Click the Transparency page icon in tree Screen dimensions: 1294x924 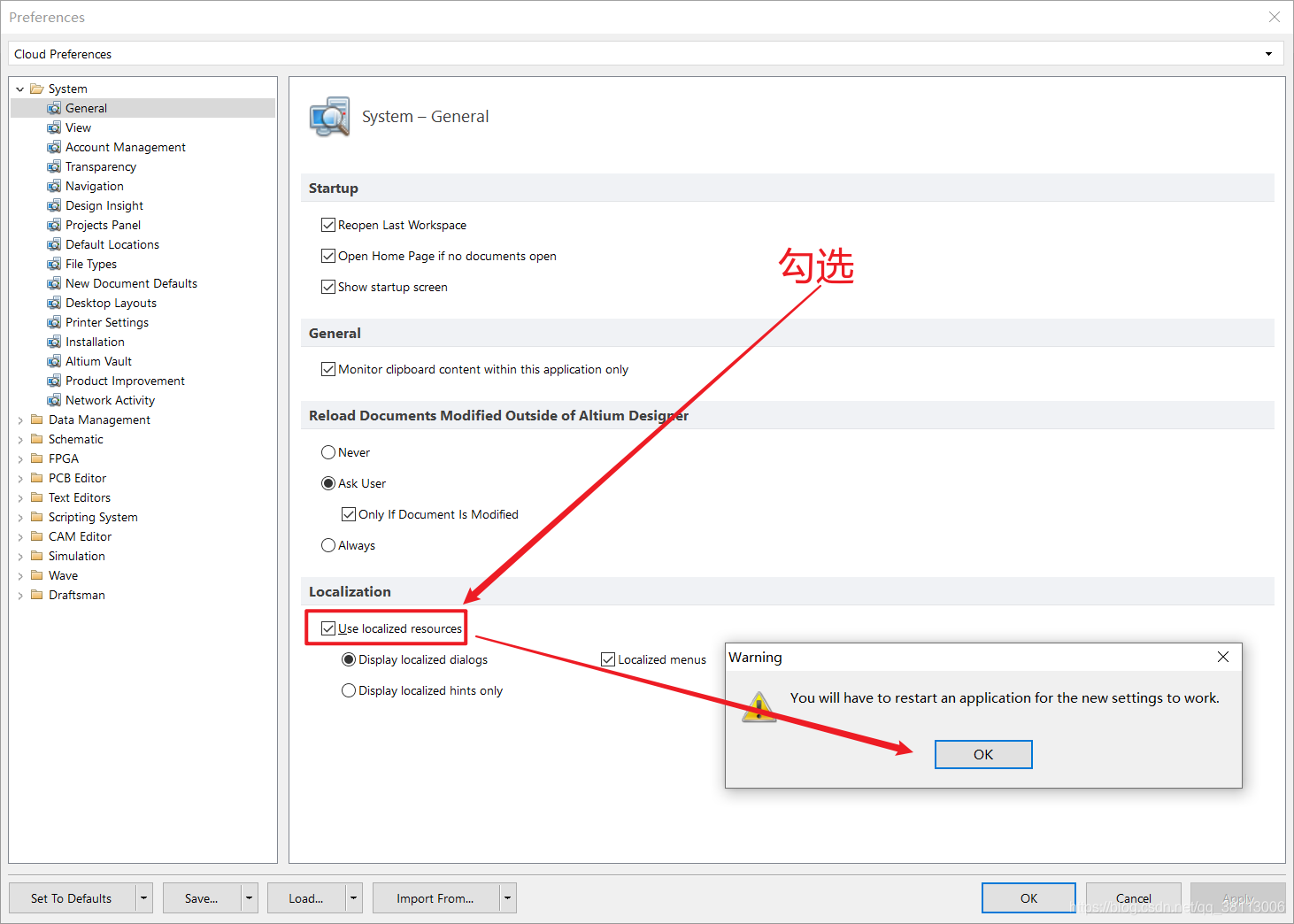pyautogui.click(x=54, y=166)
